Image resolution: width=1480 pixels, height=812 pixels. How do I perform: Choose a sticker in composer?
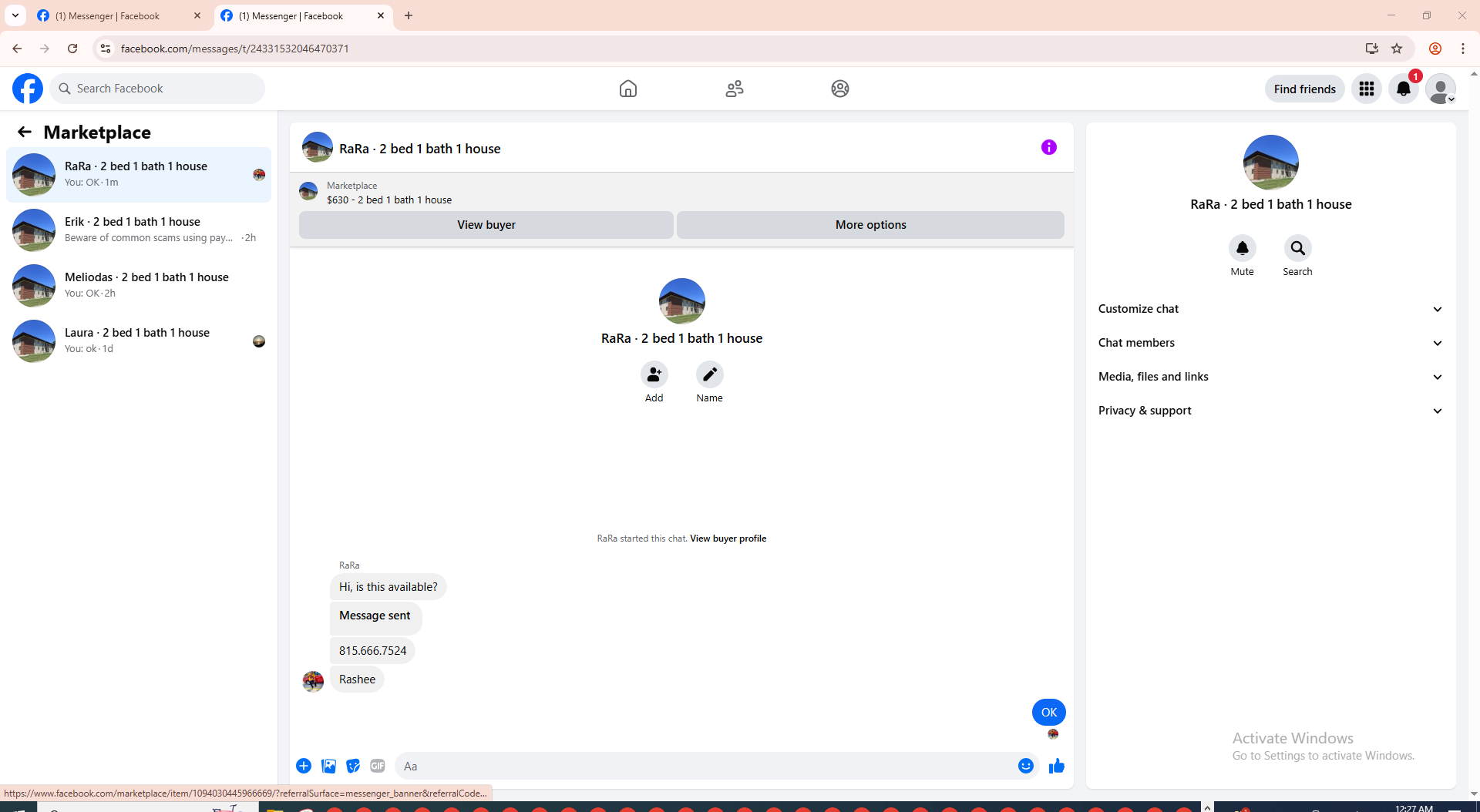coord(353,766)
